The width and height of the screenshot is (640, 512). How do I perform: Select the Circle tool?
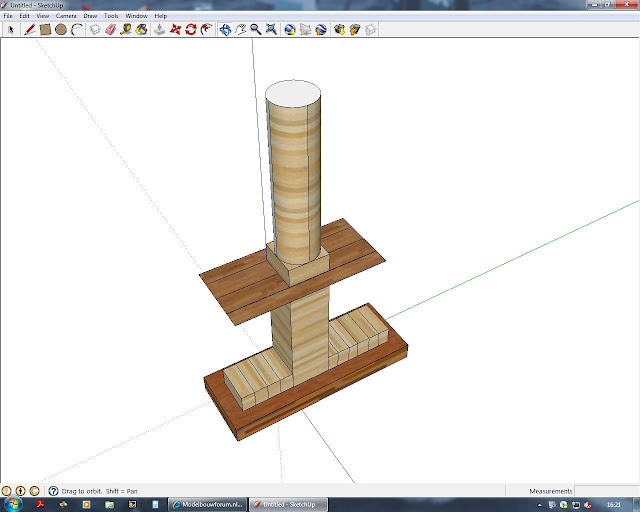pos(61,29)
